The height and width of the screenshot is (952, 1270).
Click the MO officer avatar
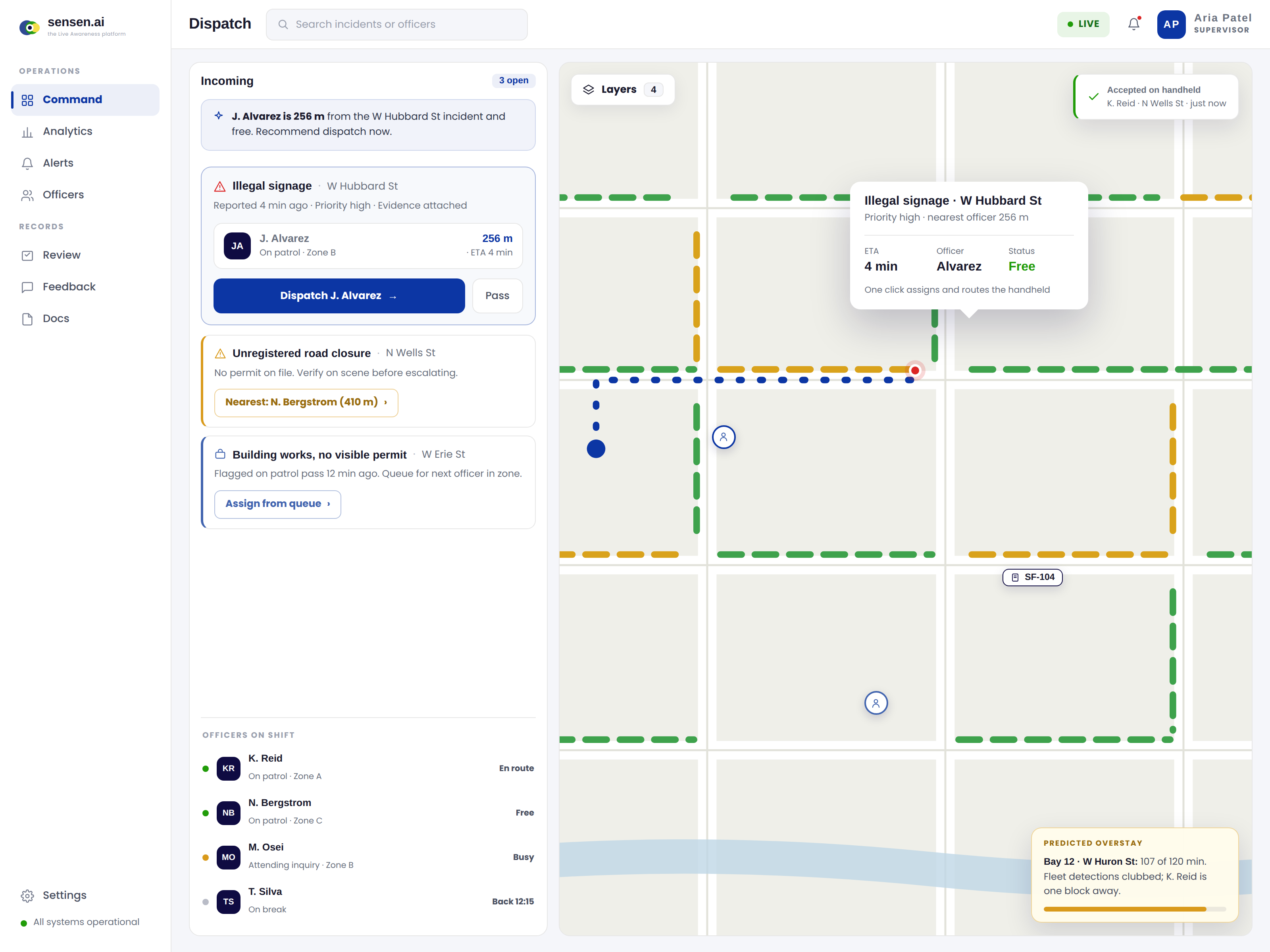click(229, 857)
